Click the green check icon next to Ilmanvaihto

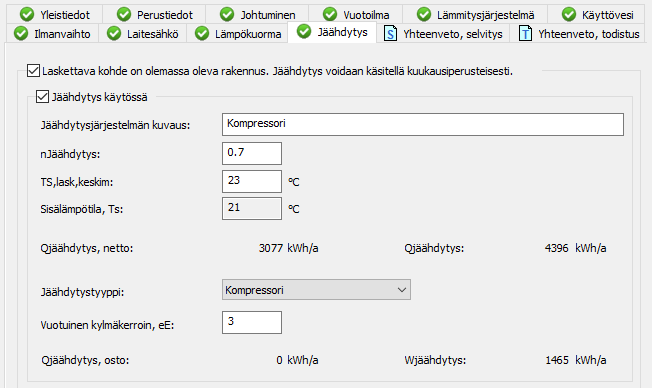click(21, 33)
